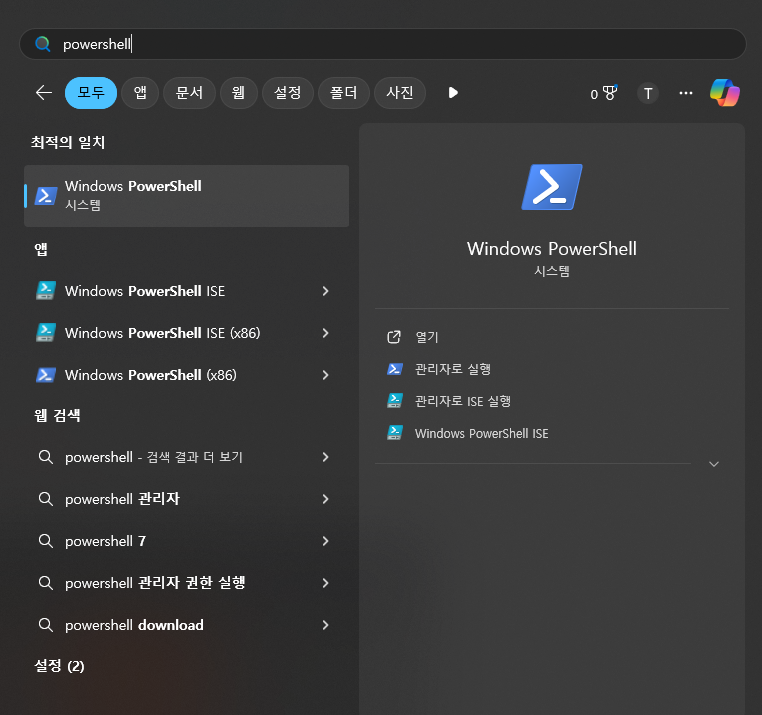Click search icon beside powershell - 검색 결과 더 보기

[x=46, y=457]
